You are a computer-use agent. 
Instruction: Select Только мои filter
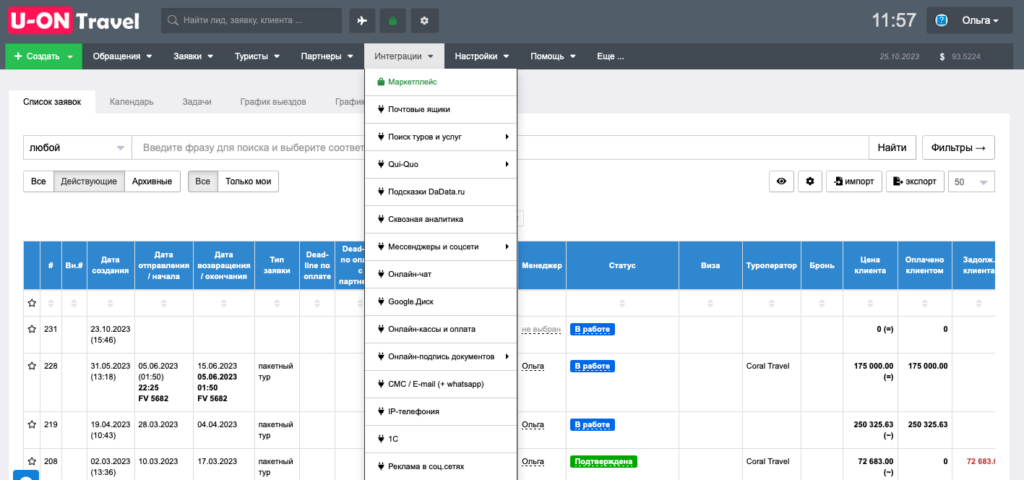pos(248,182)
